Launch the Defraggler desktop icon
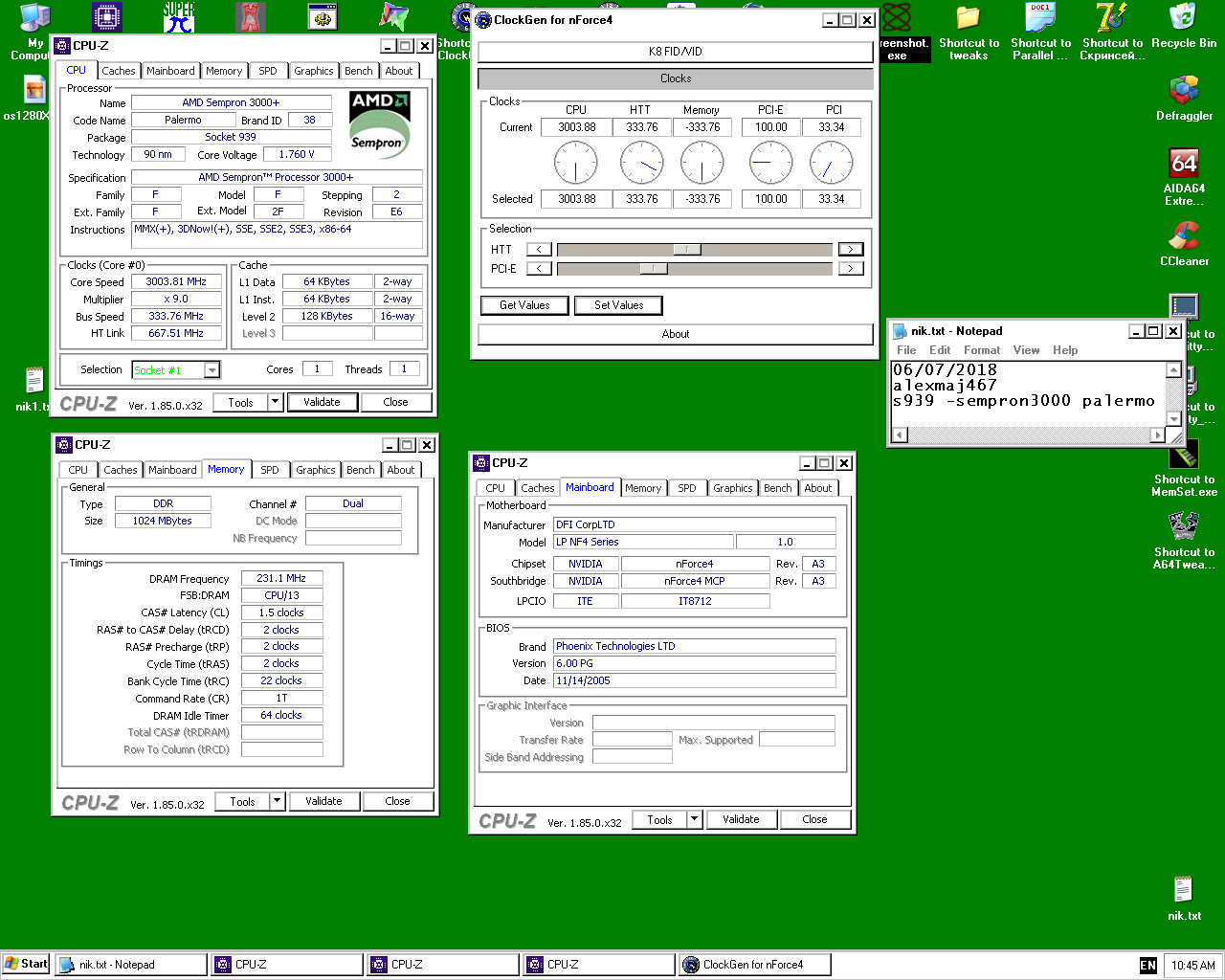 click(1185, 99)
